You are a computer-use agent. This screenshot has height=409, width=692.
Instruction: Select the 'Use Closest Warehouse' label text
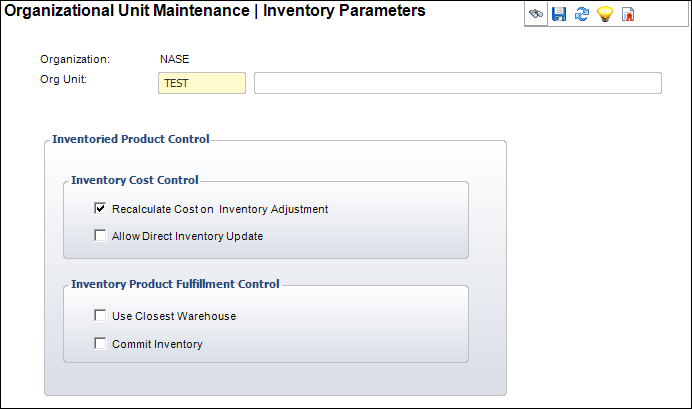pyautogui.click(x=174, y=316)
